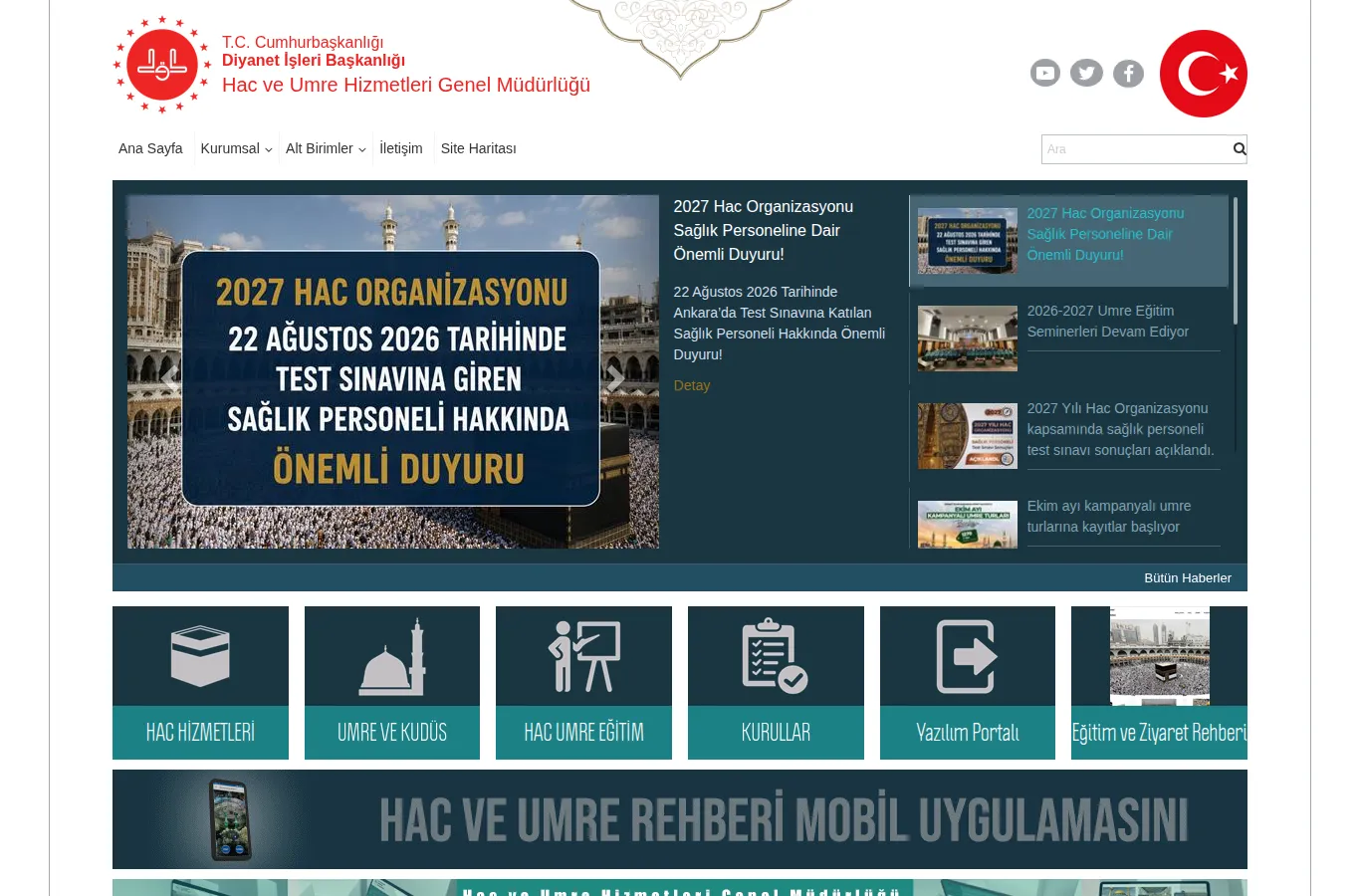The width and height of the screenshot is (1360, 896).
Task: Open the Twitter social icon
Action: pyautogui.click(x=1086, y=73)
